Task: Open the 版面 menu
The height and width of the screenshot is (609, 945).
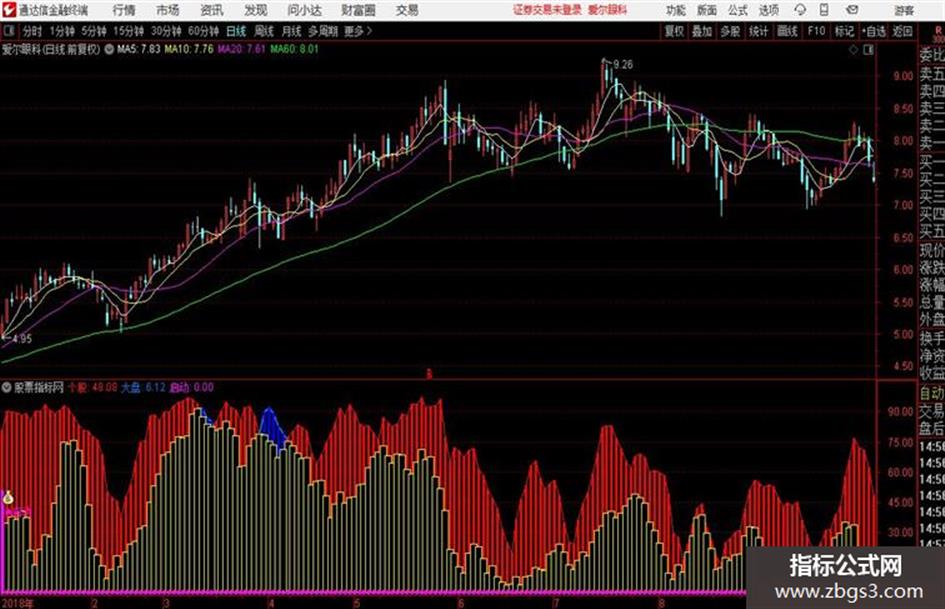Action: pos(706,10)
